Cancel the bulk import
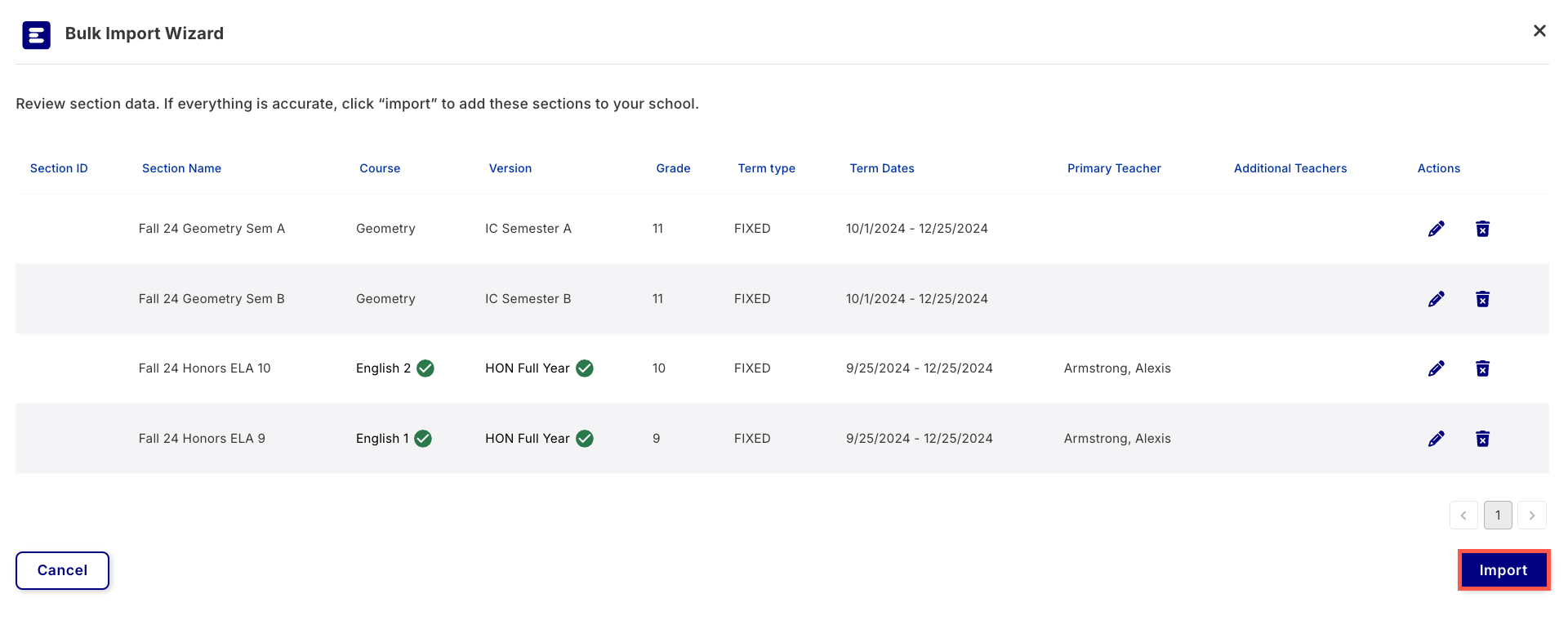 (x=62, y=570)
